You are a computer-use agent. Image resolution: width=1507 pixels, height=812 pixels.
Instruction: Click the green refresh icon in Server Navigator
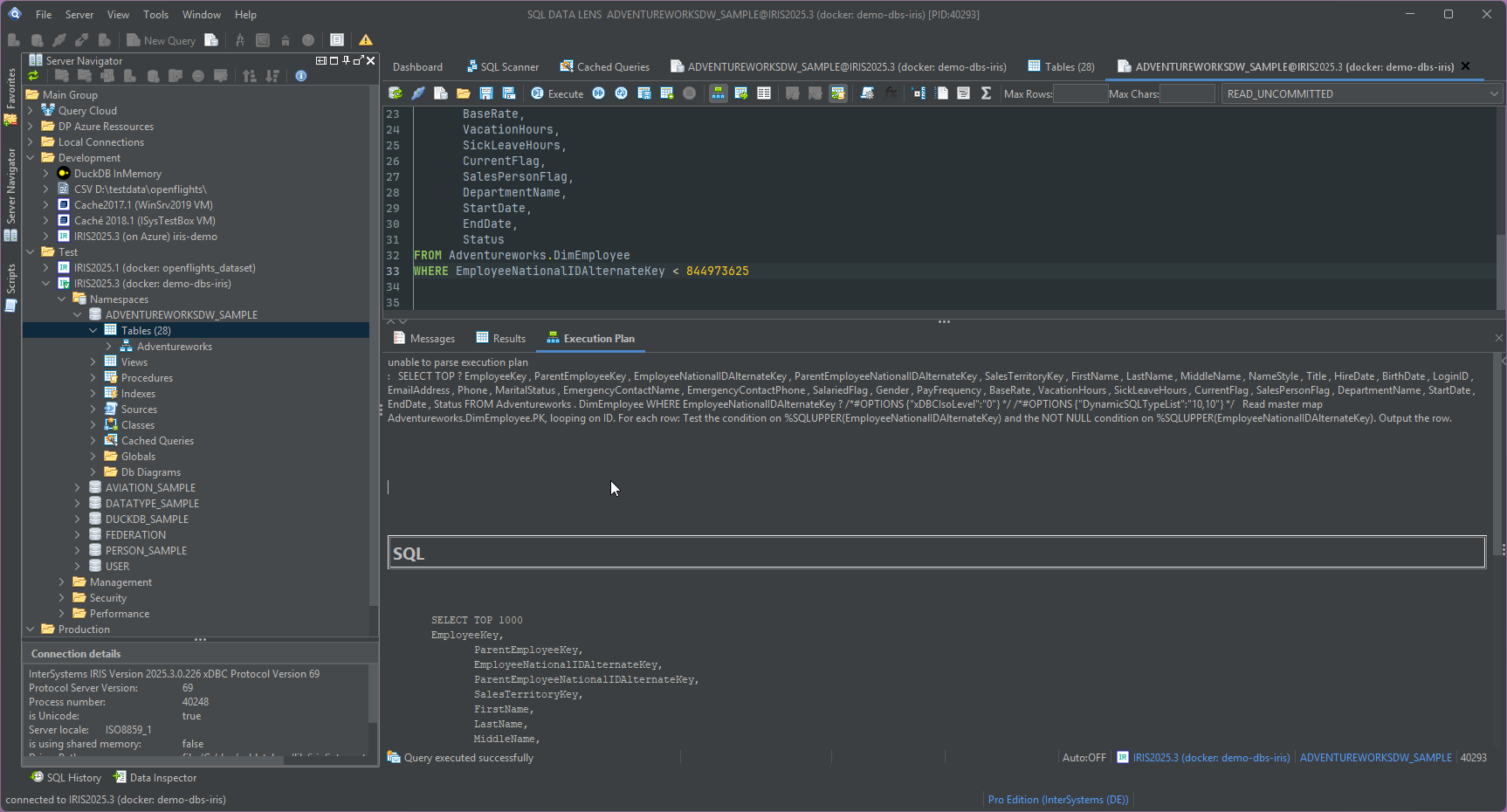click(33, 76)
